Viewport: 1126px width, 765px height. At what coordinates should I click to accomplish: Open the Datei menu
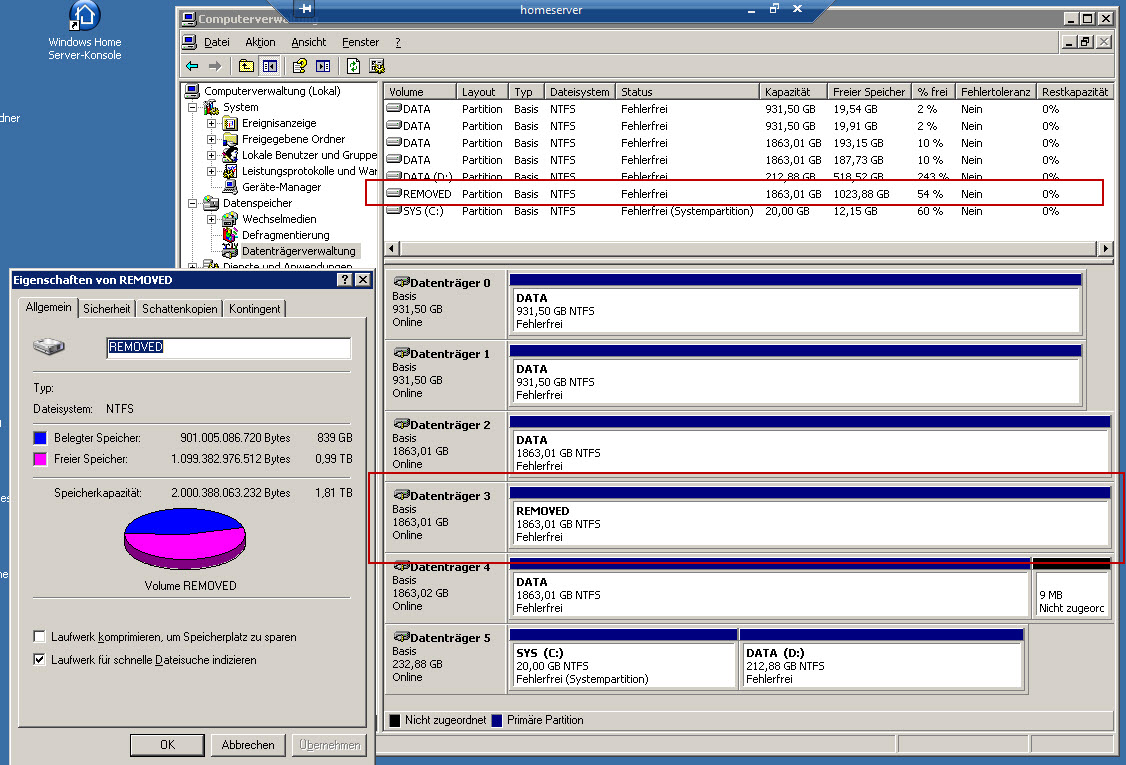click(216, 42)
